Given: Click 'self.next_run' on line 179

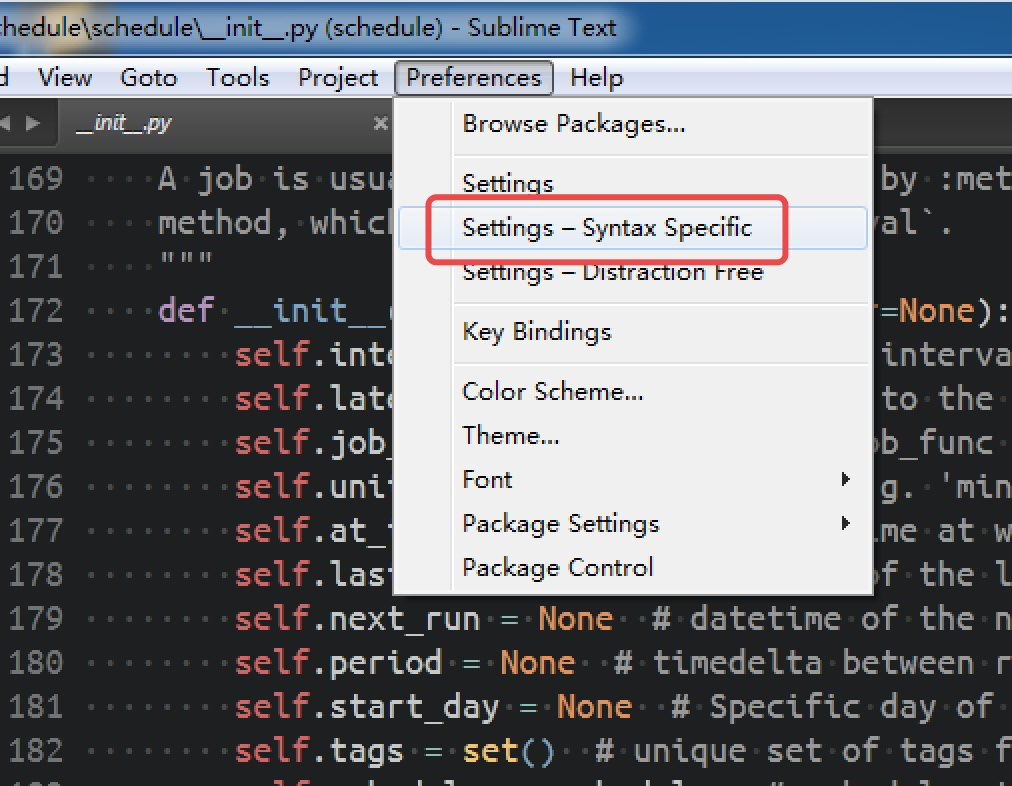Looking at the screenshot, I should tap(358, 618).
